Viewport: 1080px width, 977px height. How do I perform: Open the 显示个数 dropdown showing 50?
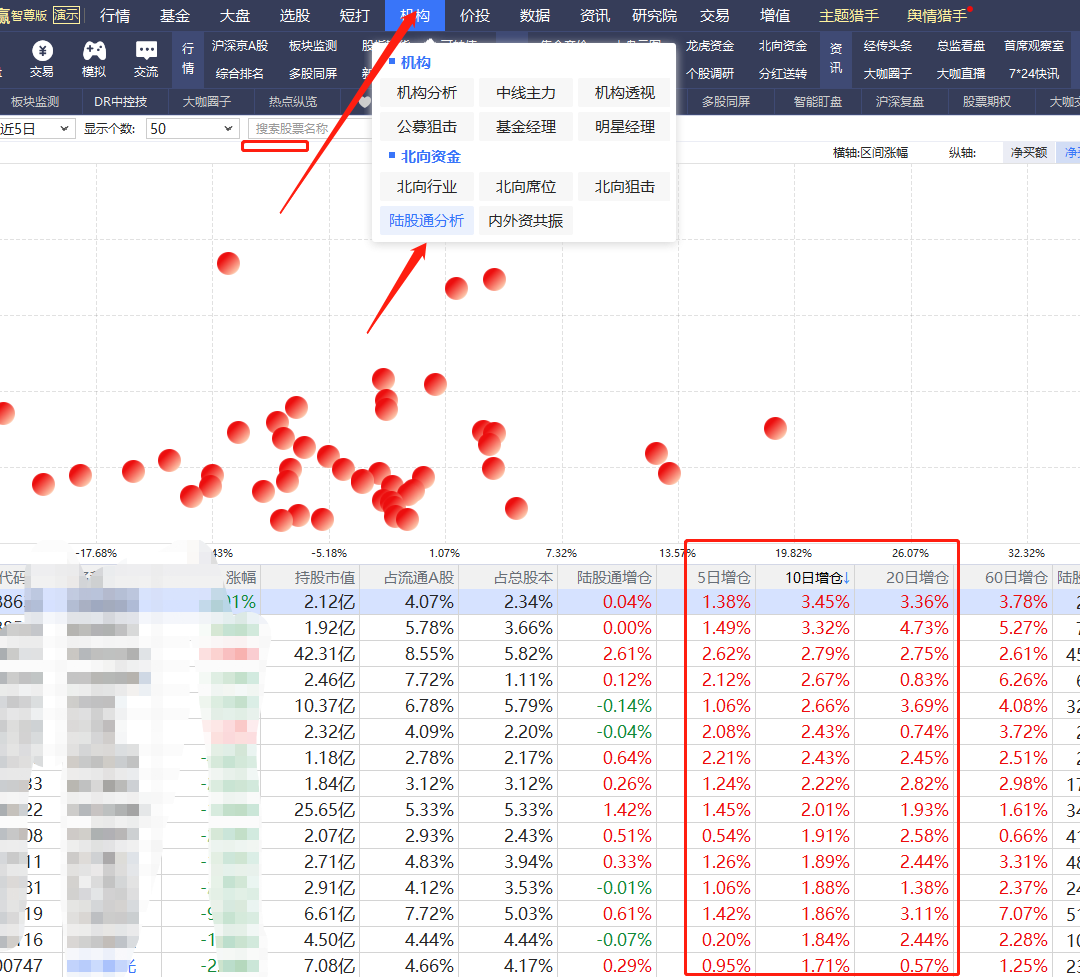pyautogui.click(x=191, y=128)
